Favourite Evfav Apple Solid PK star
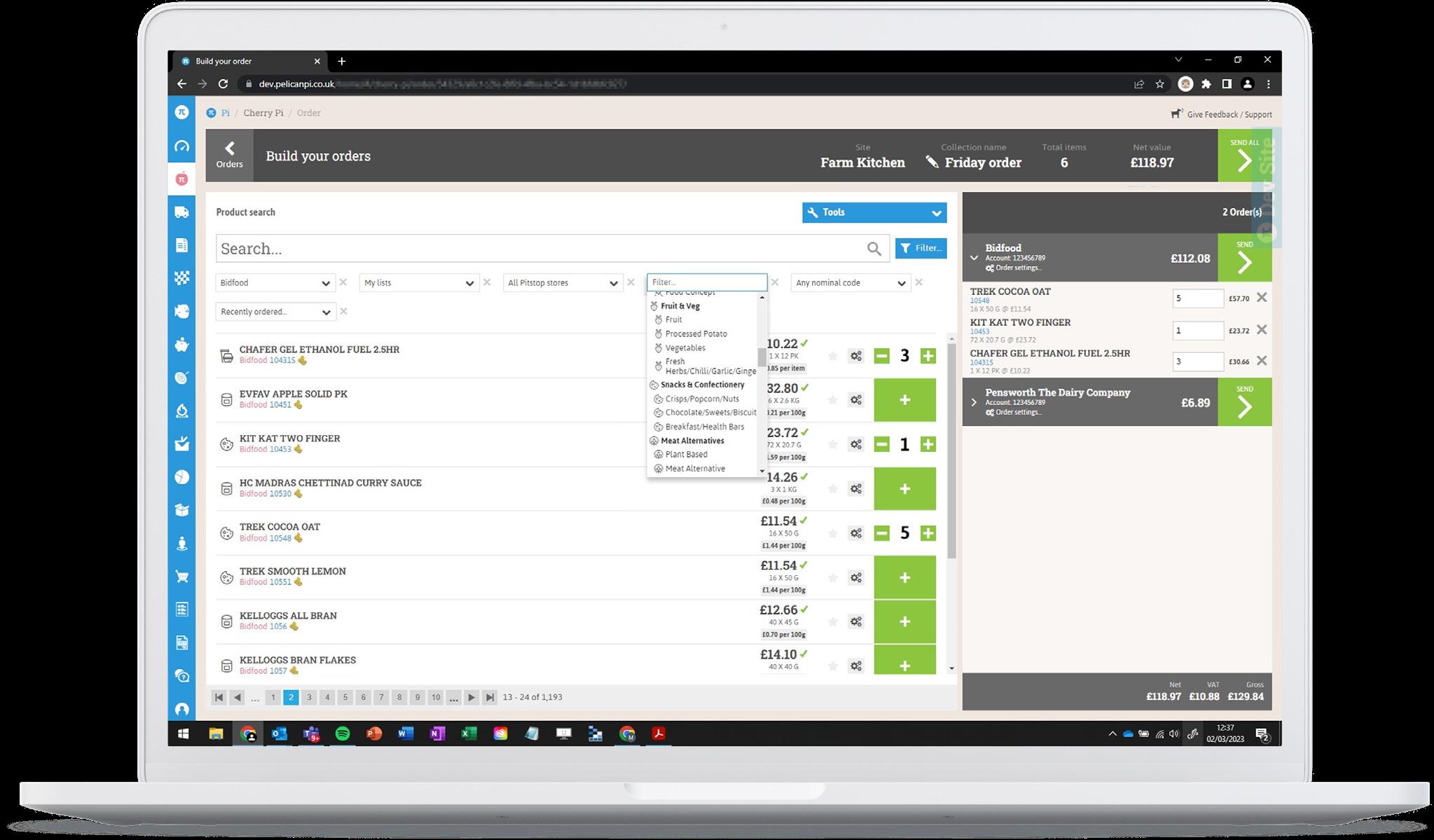1434x840 pixels. pyautogui.click(x=832, y=400)
